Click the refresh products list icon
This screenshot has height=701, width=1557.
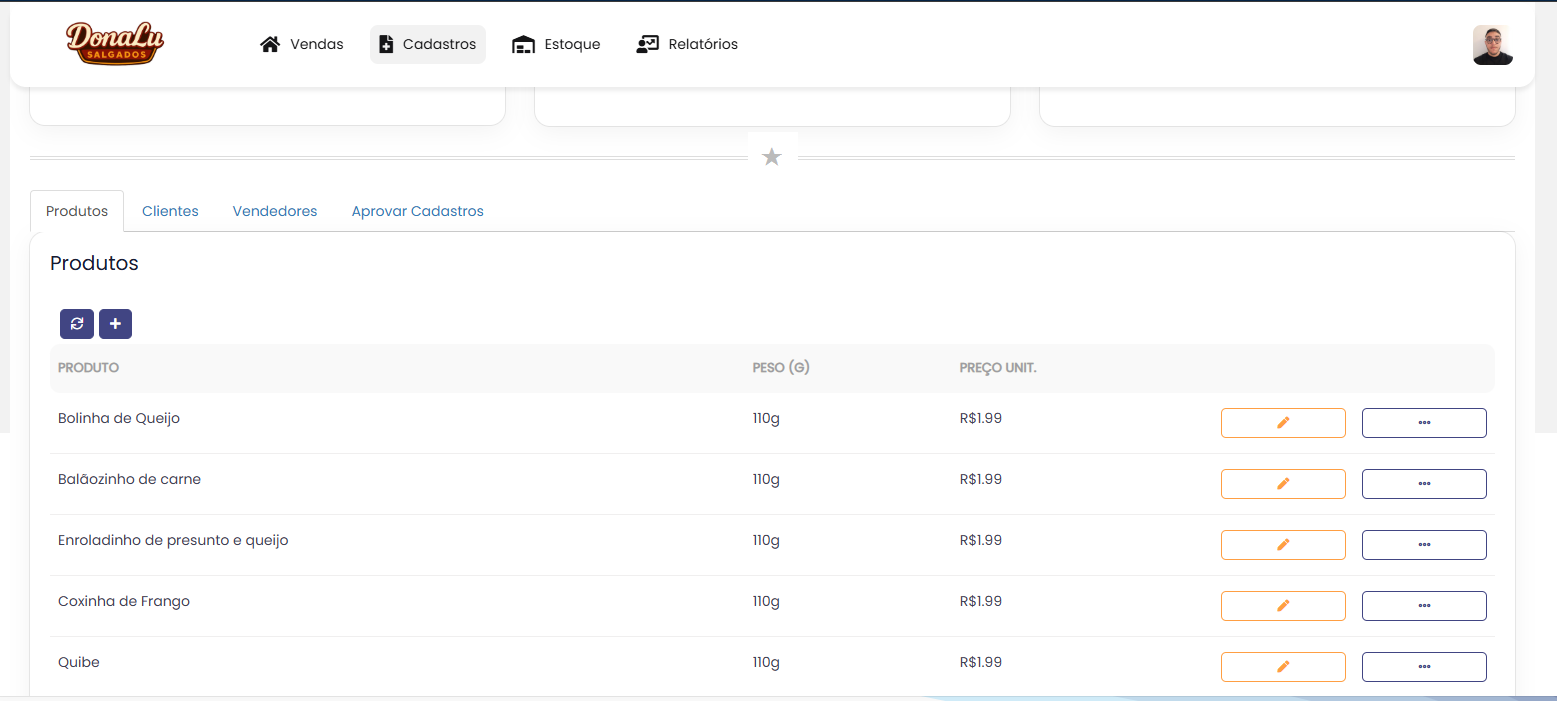pyautogui.click(x=76, y=324)
